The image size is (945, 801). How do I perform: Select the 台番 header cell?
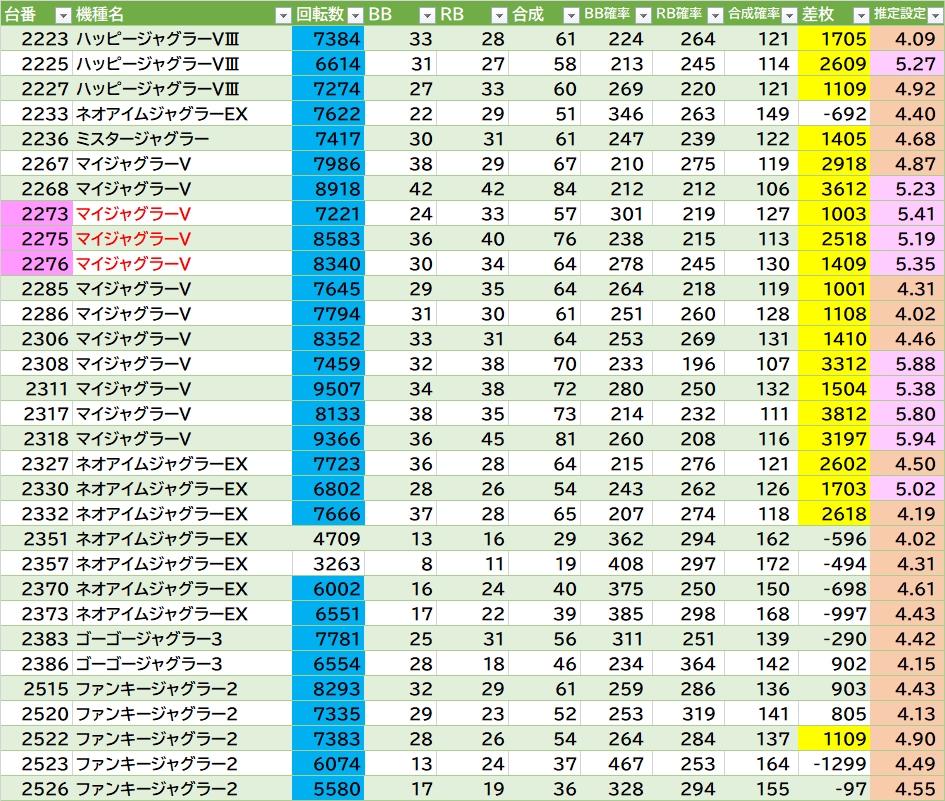(x=37, y=14)
